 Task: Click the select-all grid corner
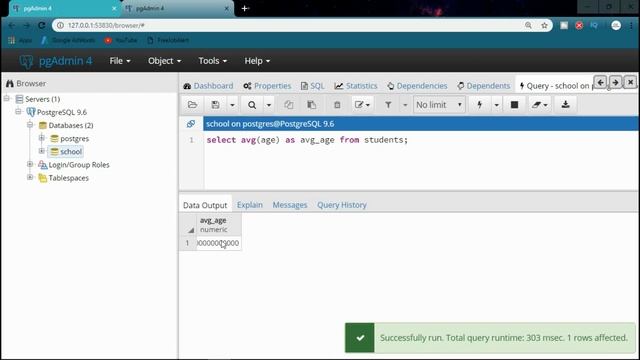tap(188, 225)
